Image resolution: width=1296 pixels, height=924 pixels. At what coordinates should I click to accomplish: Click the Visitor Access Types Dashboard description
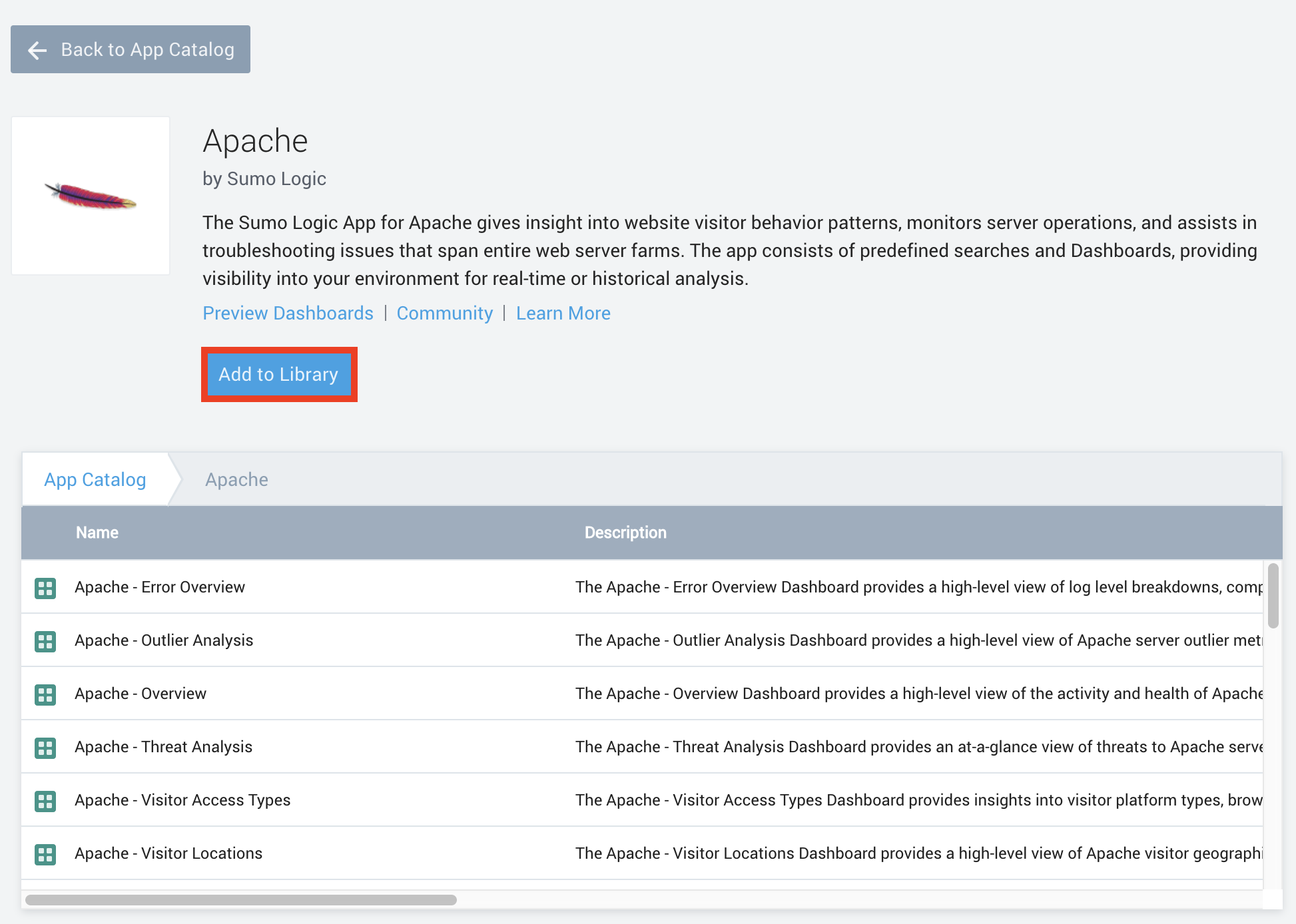coord(919,800)
